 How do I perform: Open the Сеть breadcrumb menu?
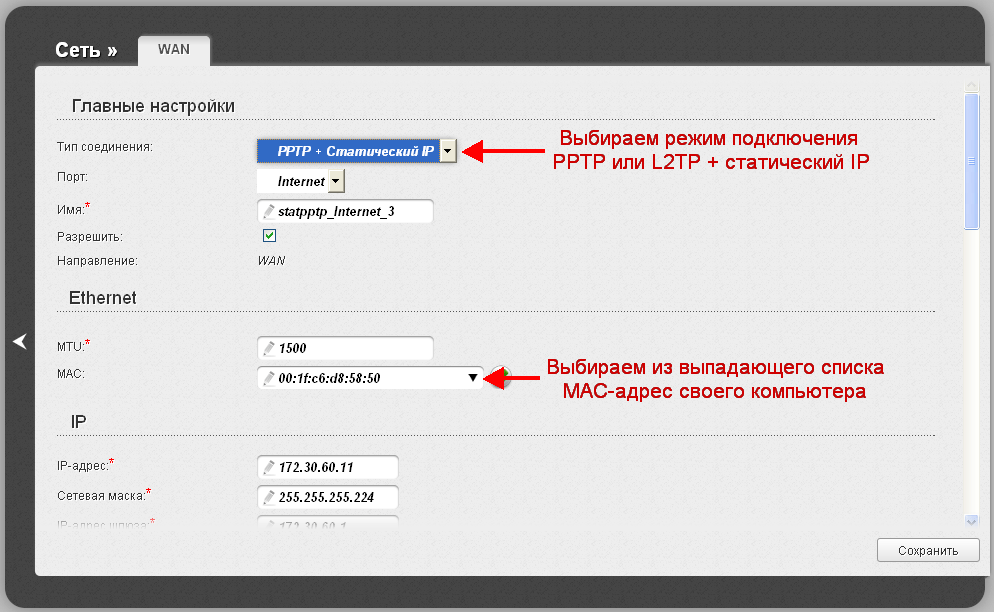[x=85, y=50]
